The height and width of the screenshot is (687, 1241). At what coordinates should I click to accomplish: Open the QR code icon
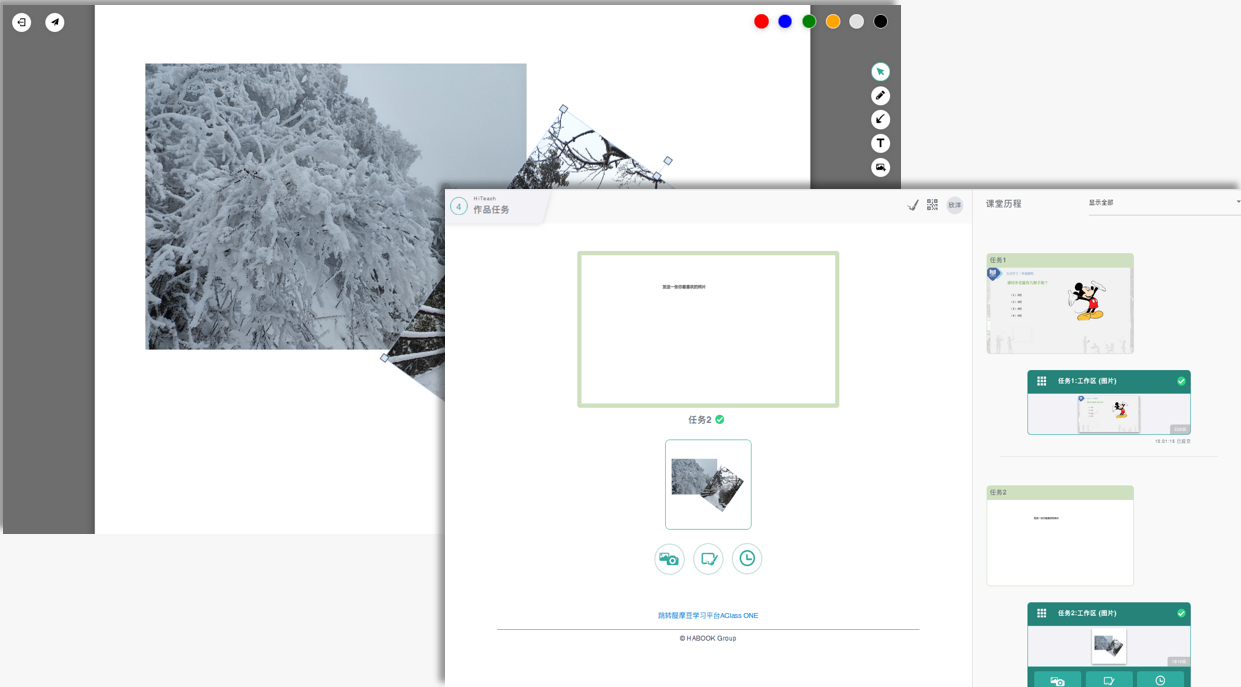click(x=932, y=205)
